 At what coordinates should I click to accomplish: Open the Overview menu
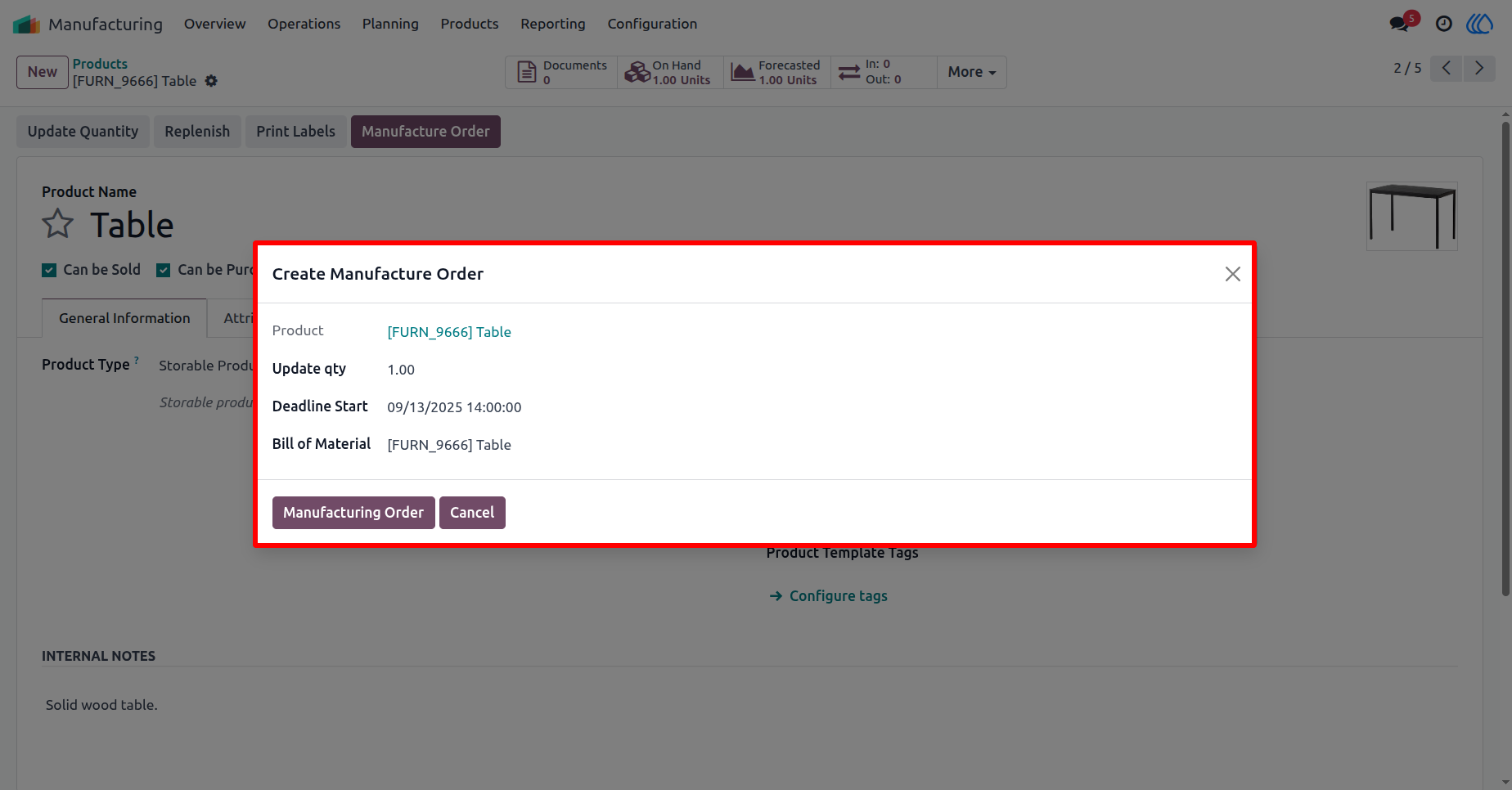pyautogui.click(x=214, y=24)
